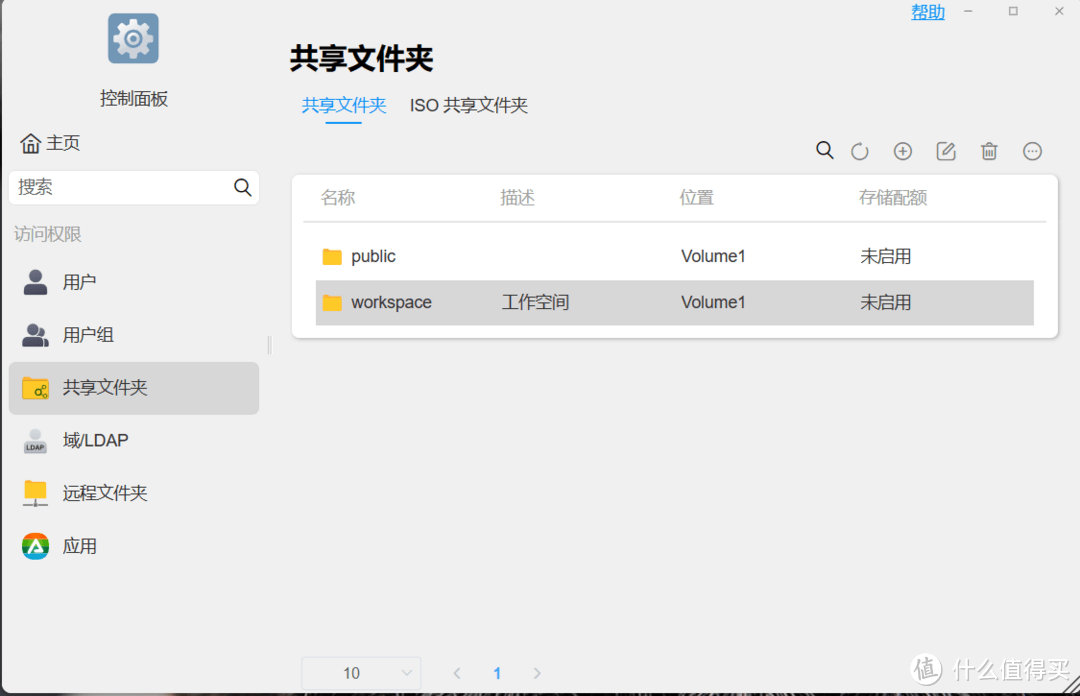
Task: Go to the next page arrow
Action: click(x=537, y=673)
